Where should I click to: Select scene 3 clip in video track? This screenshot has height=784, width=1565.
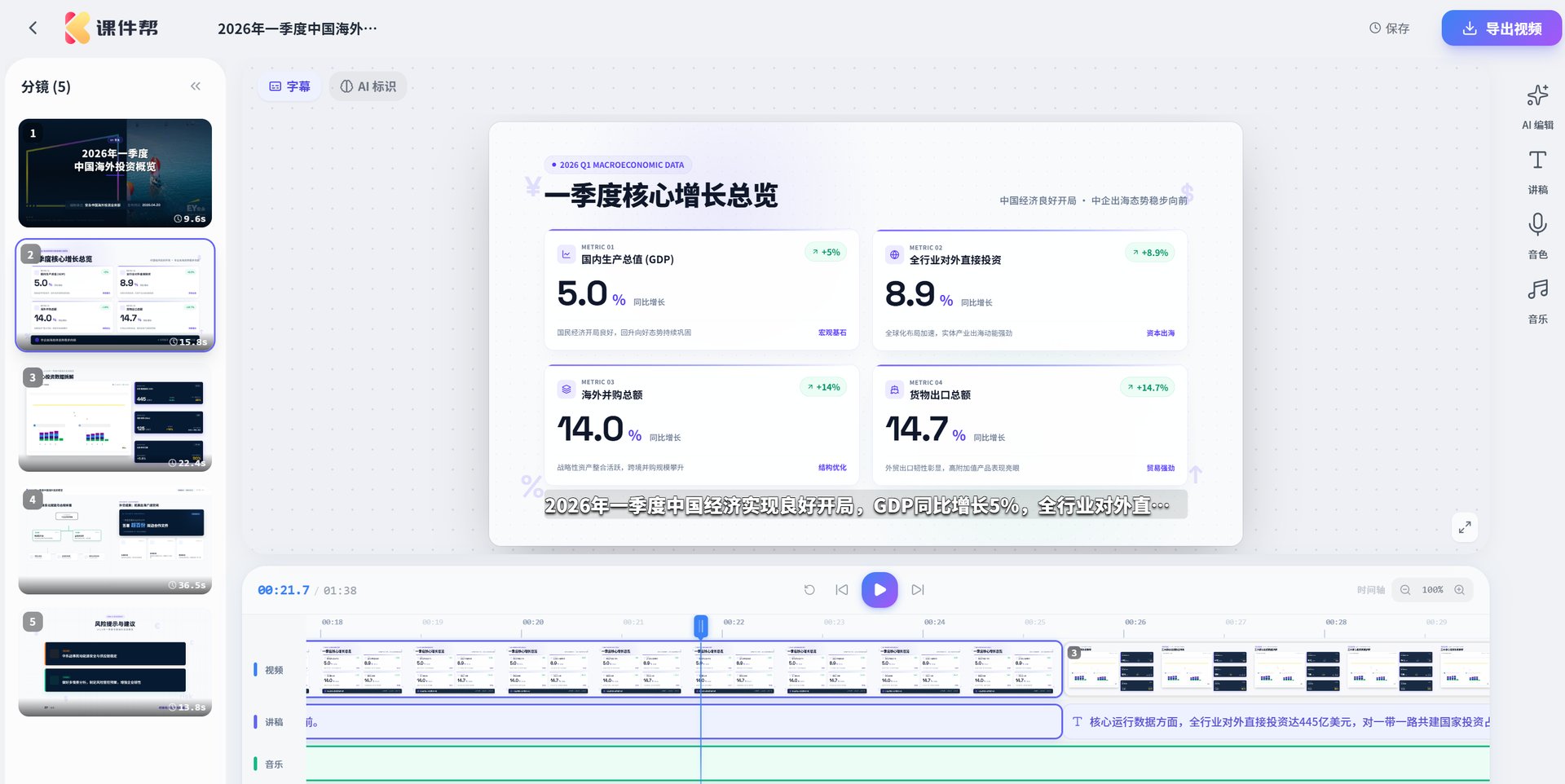point(1277,669)
